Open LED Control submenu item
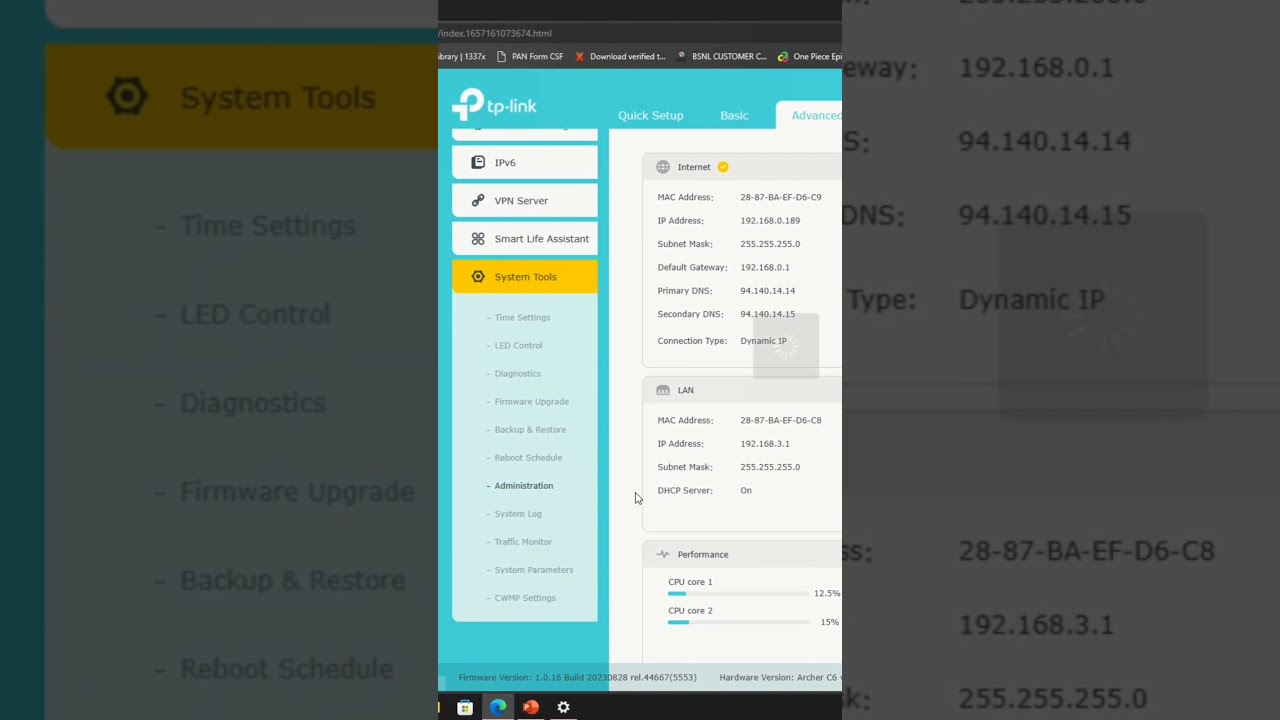 click(x=518, y=345)
